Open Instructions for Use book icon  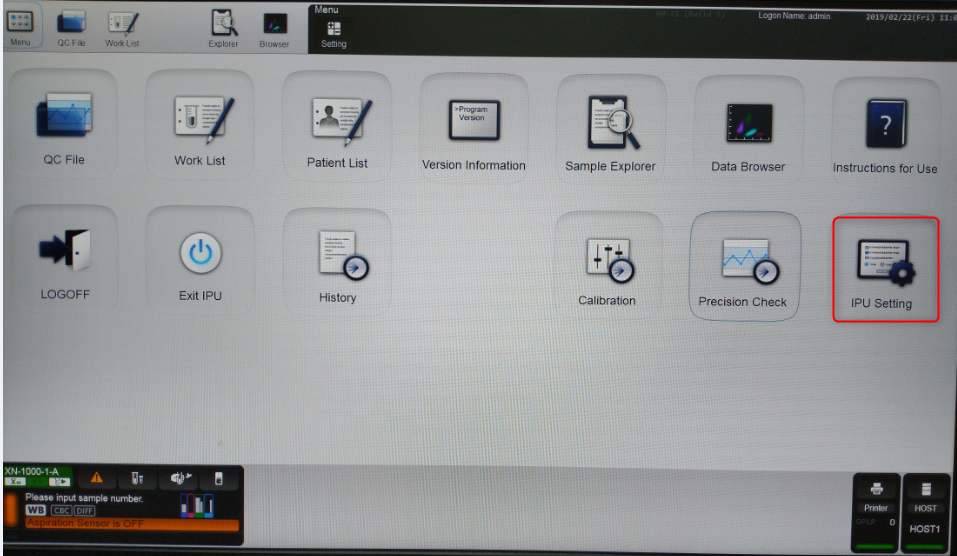(884, 126)
